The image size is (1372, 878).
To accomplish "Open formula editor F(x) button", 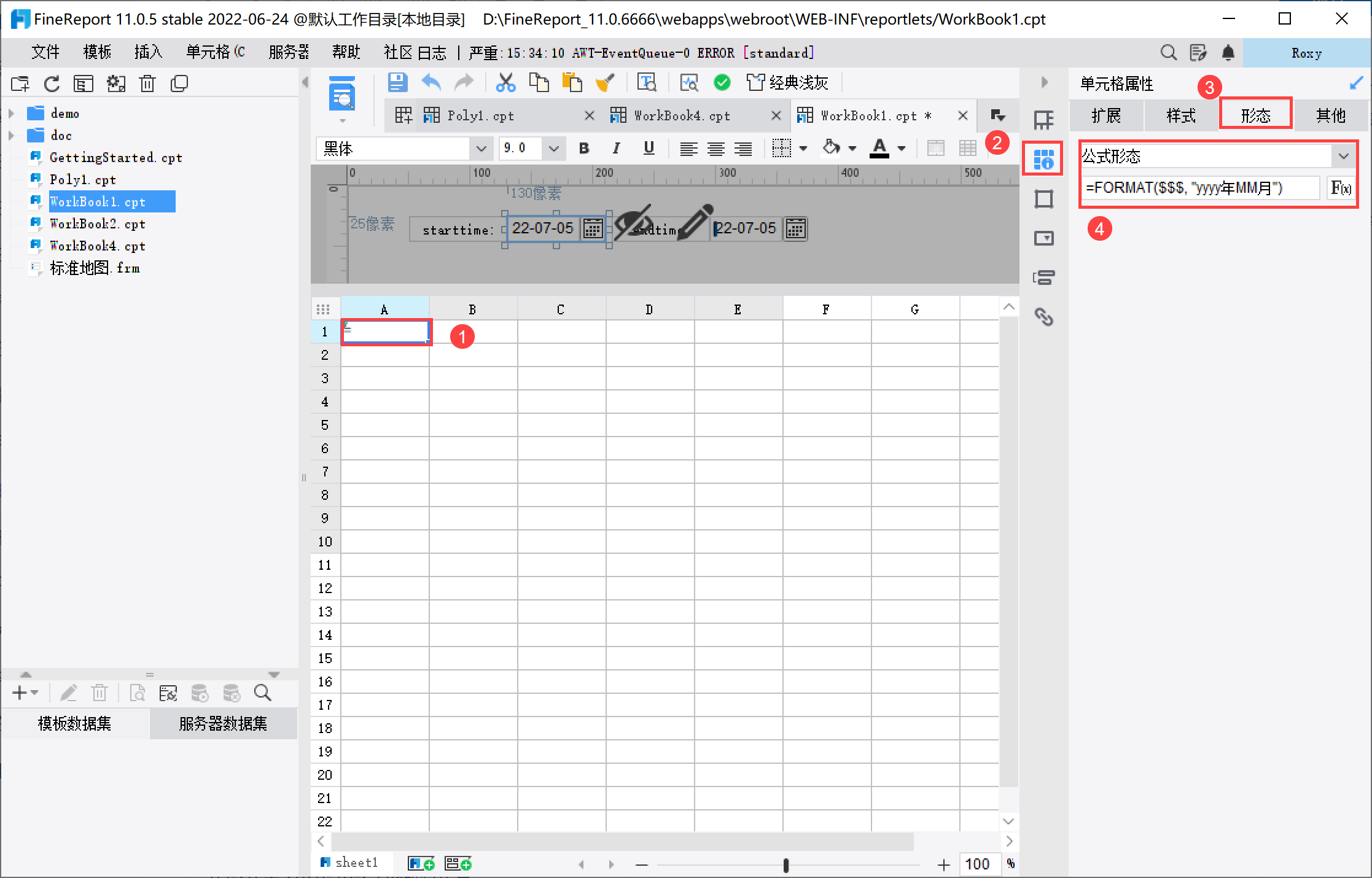I will (x=1341, y=188).
